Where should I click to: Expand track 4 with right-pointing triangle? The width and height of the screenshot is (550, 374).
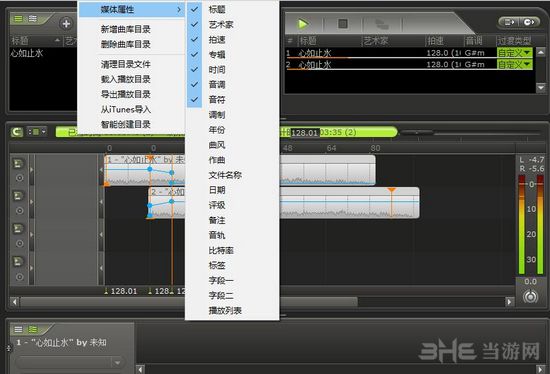pos(32,268)
